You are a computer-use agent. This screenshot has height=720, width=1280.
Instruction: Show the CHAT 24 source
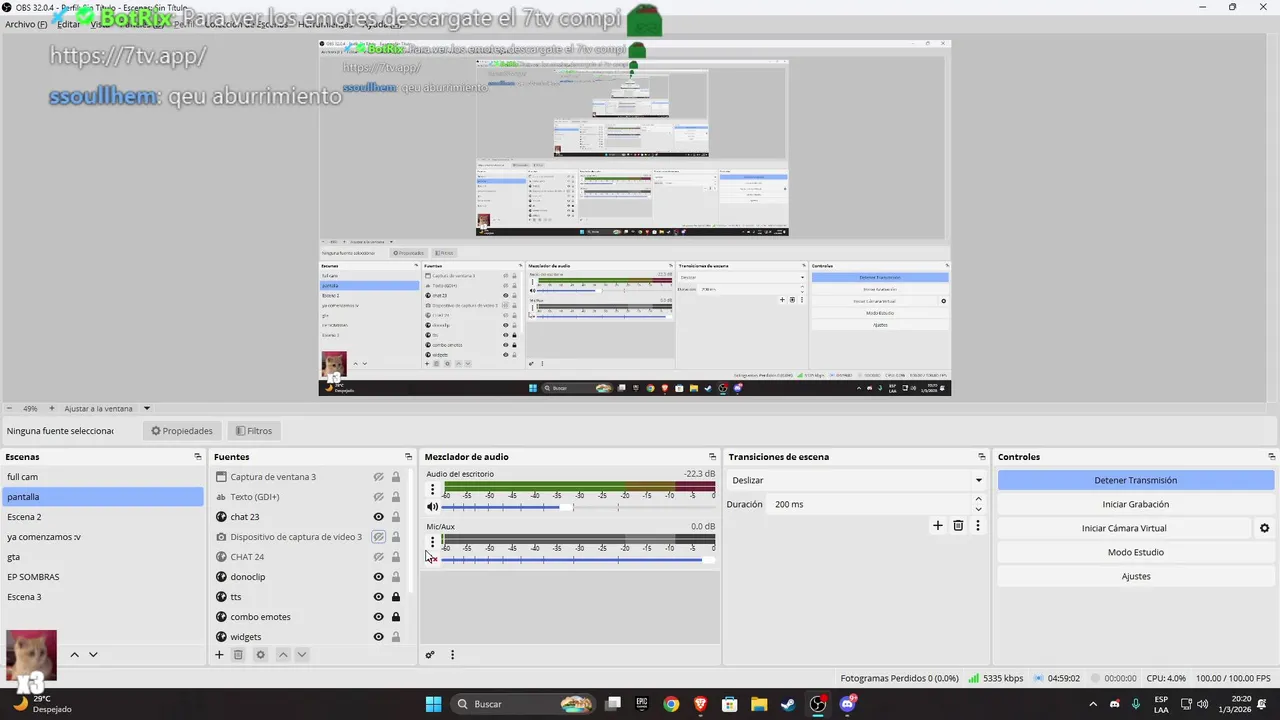click(x=379, y=557)
